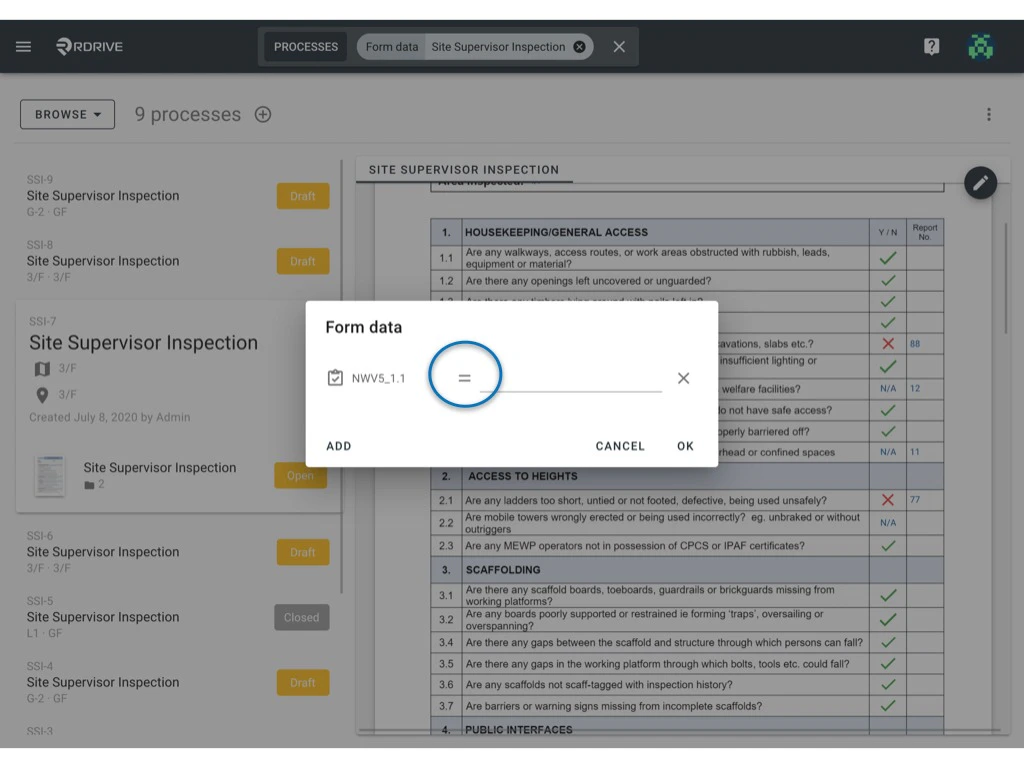1024x768 pixels.
Task: Open the help question mark icon
Action: pyautogui.click(x=931, y=46)
